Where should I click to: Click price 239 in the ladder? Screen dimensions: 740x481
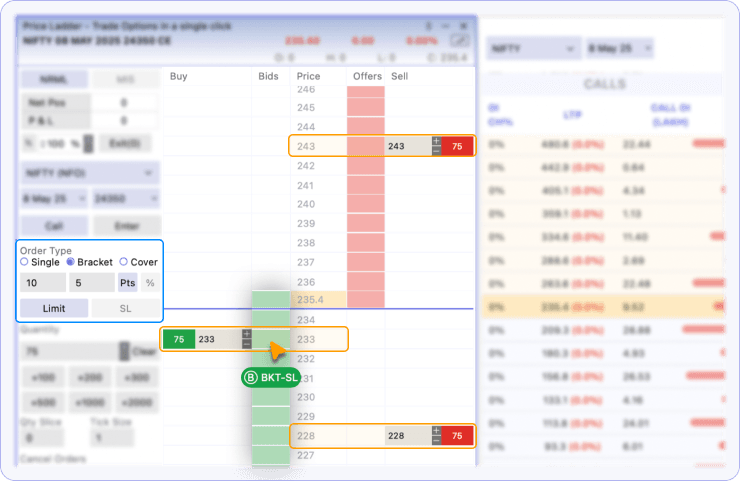point(306,223)
